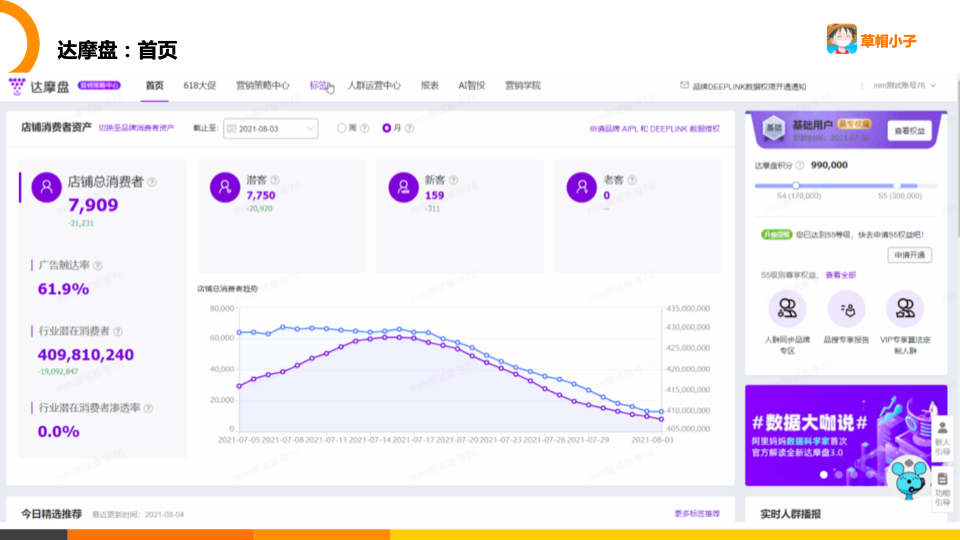Open the 功能引导 sidebar icon
Viewport: 960px width, 540px height.
point(942,489)
